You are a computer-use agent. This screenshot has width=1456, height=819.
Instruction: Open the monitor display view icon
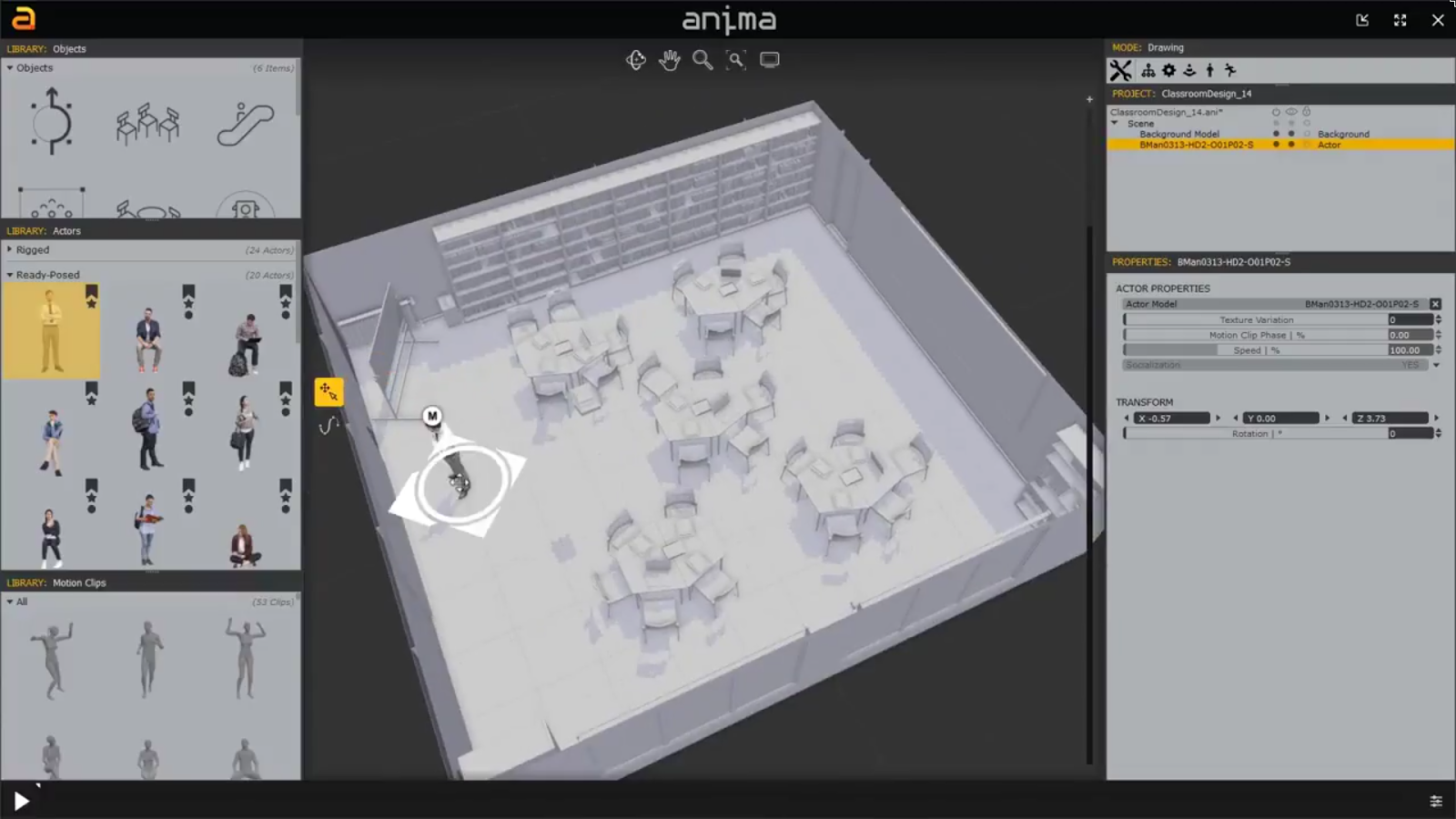[769, 58]
